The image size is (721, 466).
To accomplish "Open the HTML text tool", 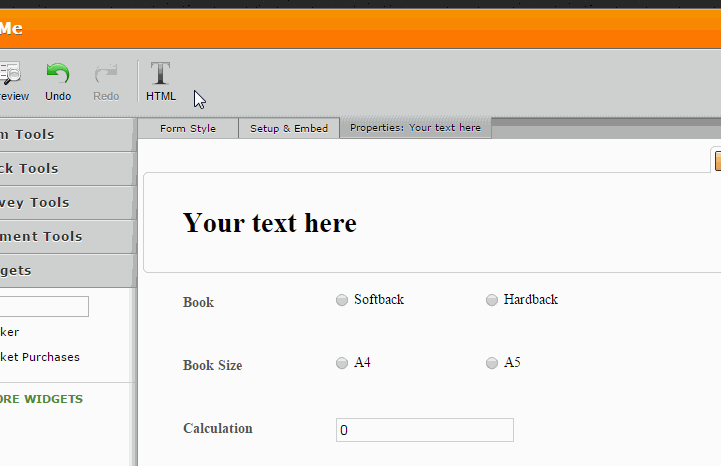I will coord(160,82).
